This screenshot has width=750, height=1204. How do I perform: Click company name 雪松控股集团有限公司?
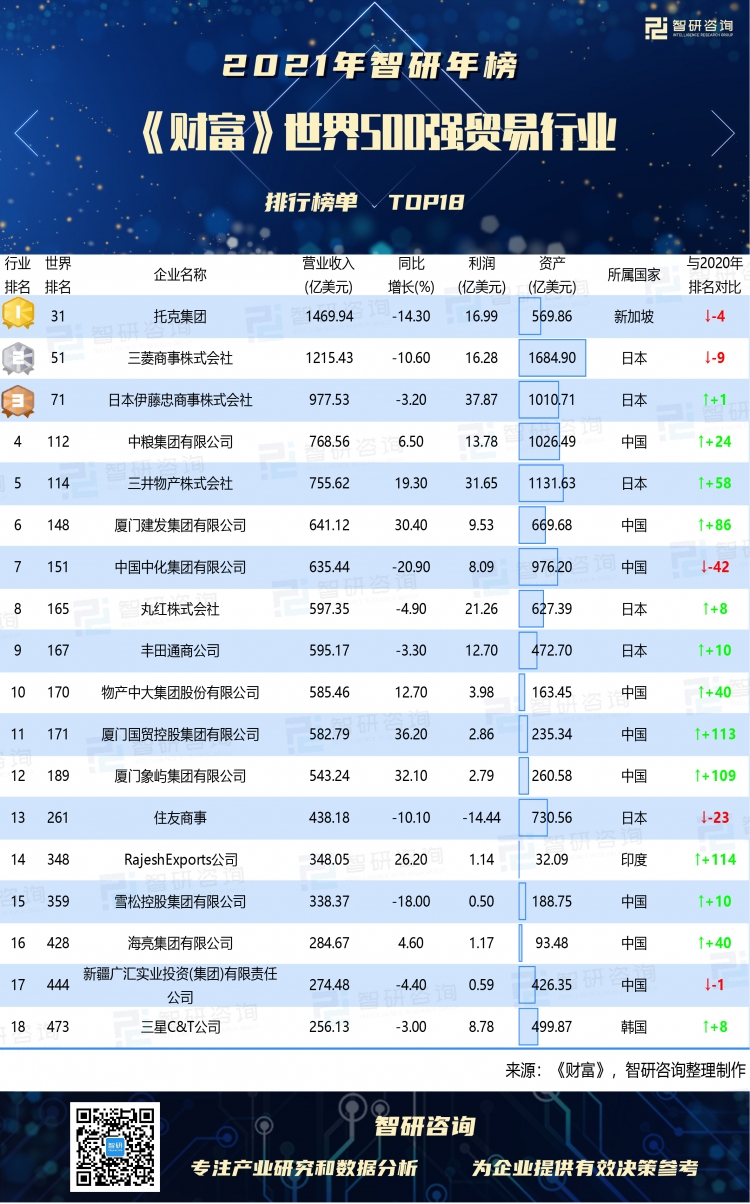tap(180, 901)
